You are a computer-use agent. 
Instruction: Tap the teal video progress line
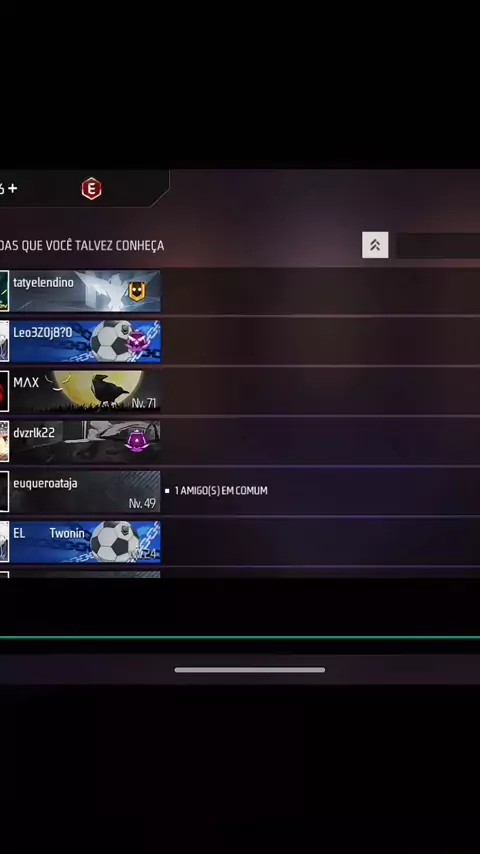tap(240, 637)
